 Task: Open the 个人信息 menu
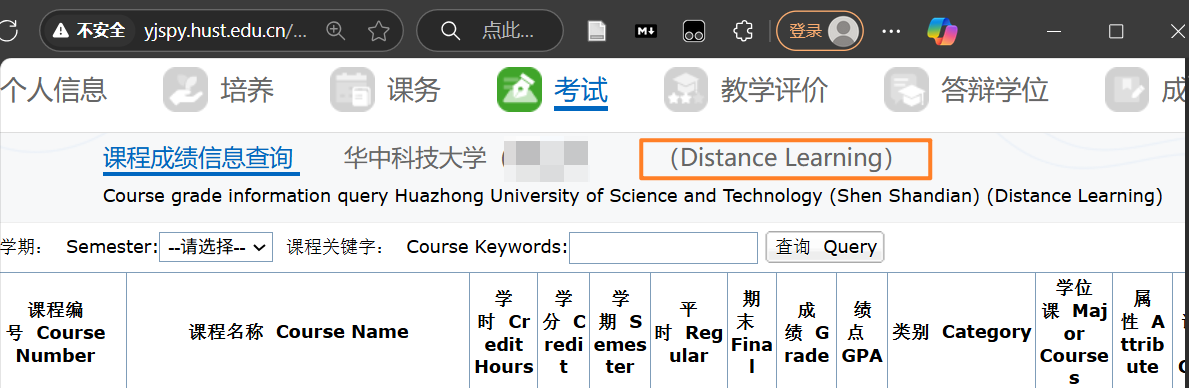tap(54, 89)
